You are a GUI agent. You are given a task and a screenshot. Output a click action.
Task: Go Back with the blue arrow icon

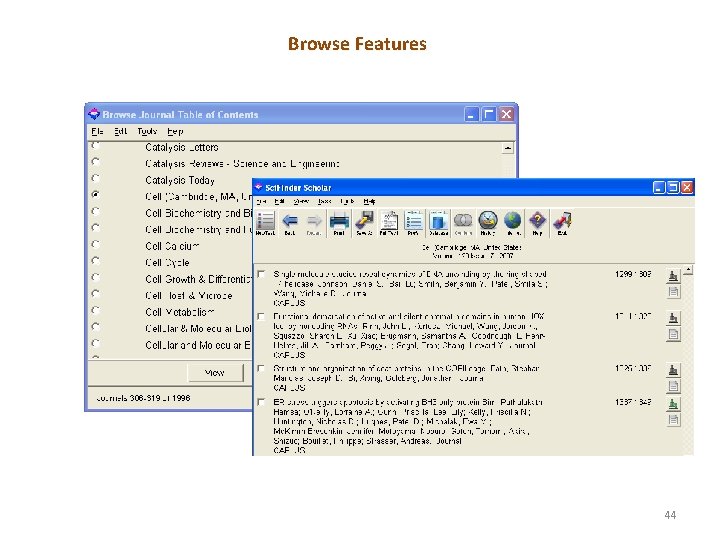[x=290, y=223]
